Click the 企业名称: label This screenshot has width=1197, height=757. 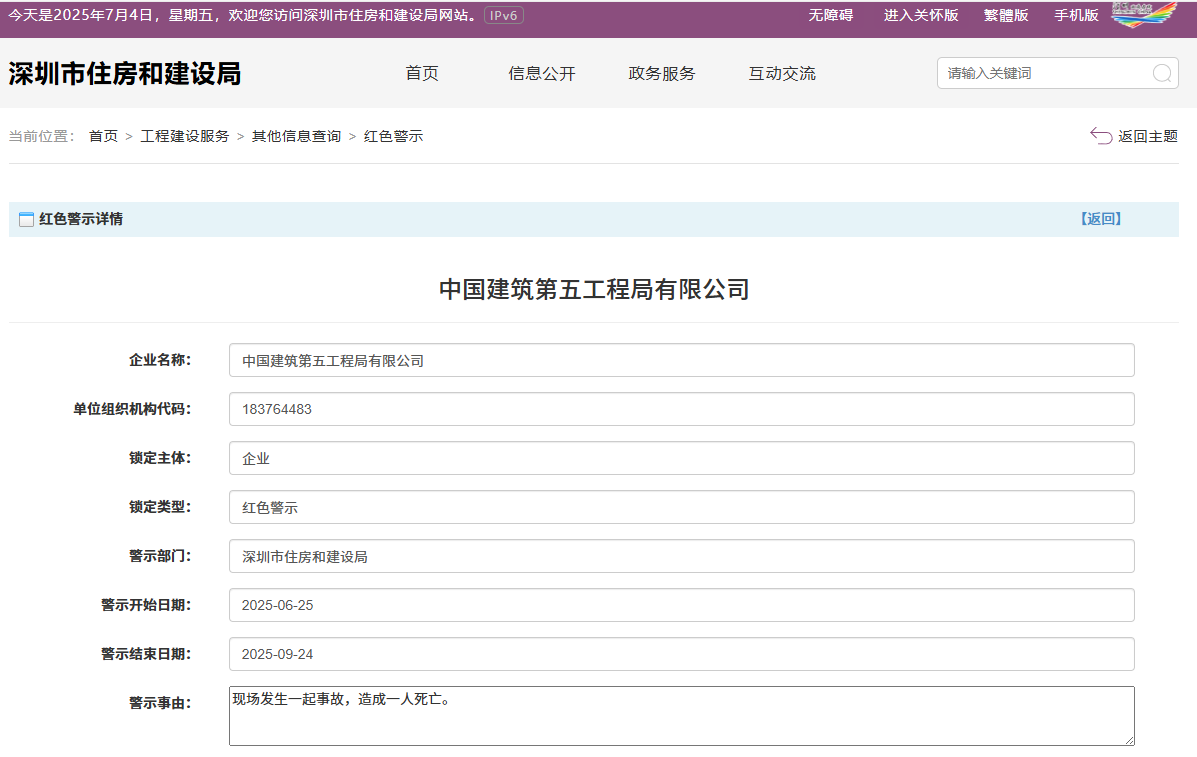(x=160, y=360)
